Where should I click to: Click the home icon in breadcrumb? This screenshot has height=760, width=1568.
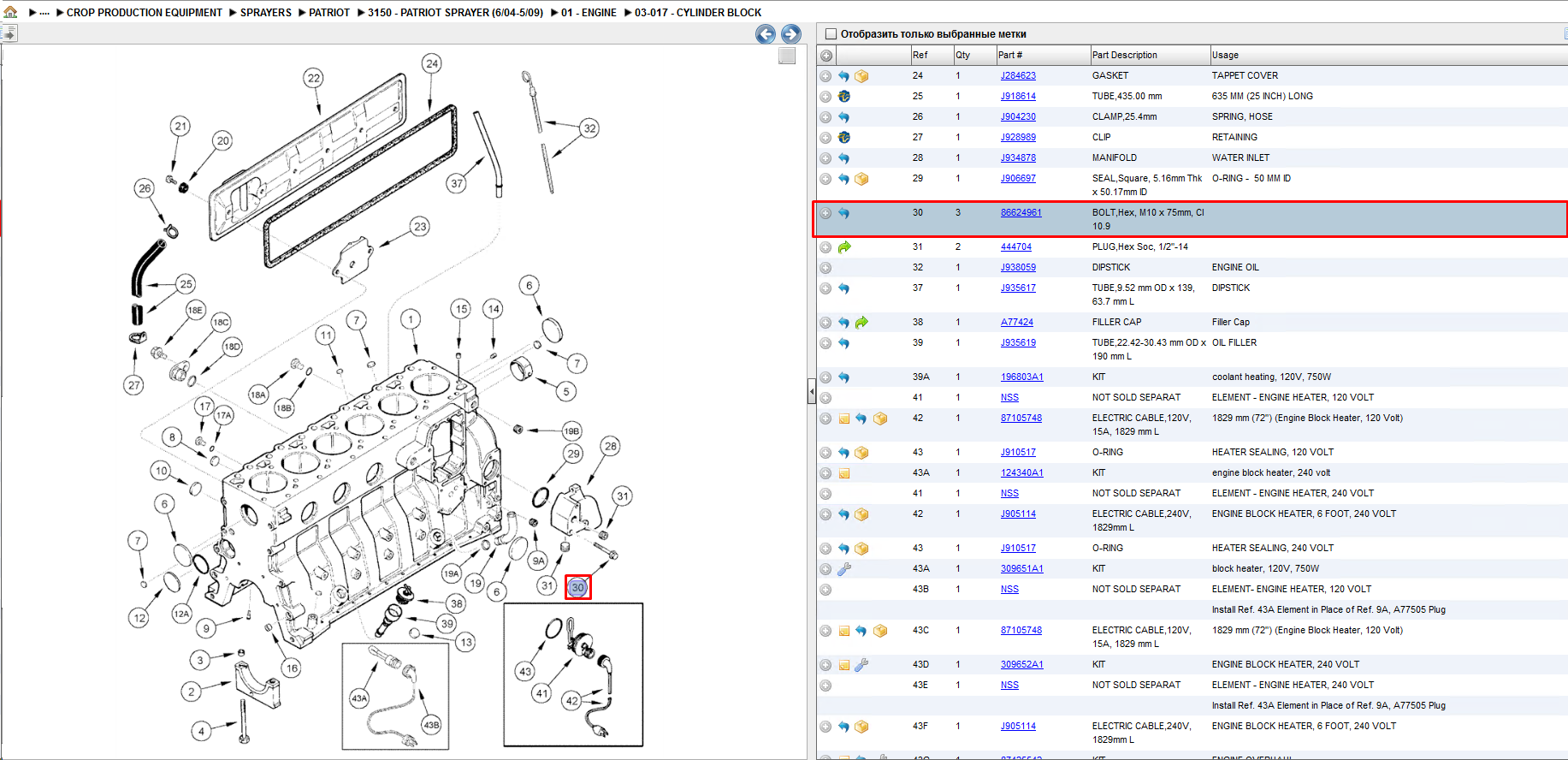(x=10, y=12)
